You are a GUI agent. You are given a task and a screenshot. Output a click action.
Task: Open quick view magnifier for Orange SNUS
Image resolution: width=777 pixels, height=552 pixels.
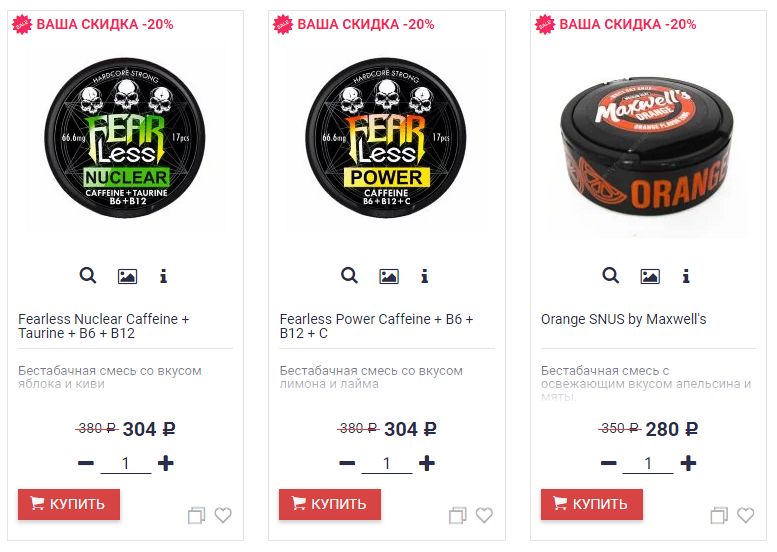(x=610, y=275)
